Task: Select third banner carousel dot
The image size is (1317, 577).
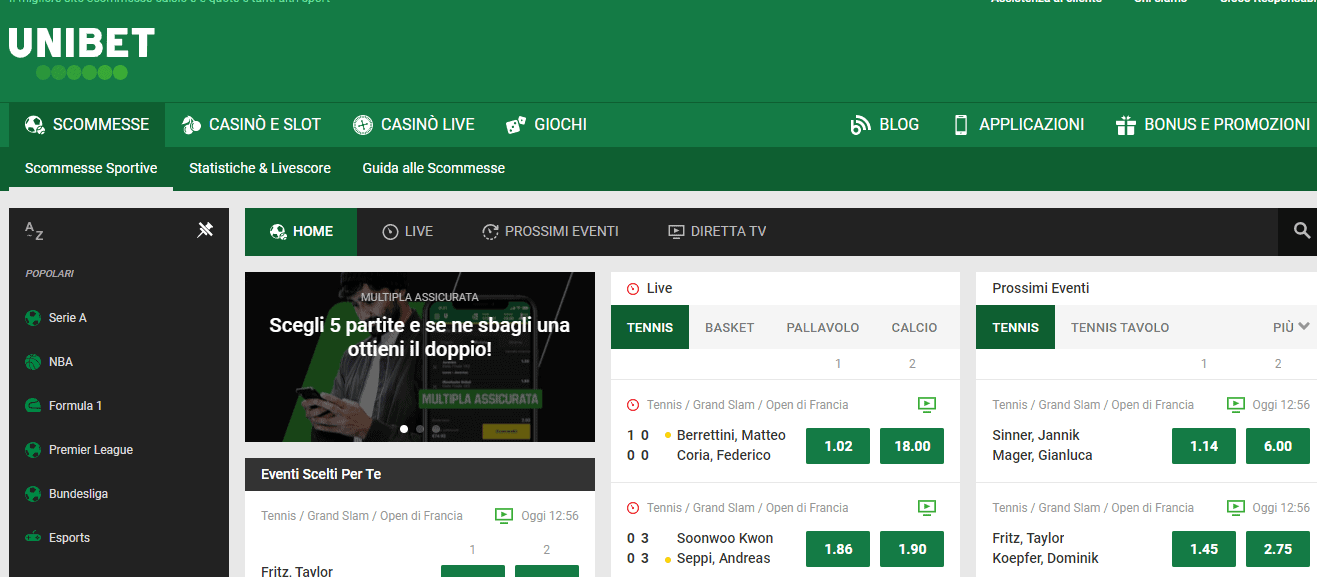Action: tap(436, 429)
